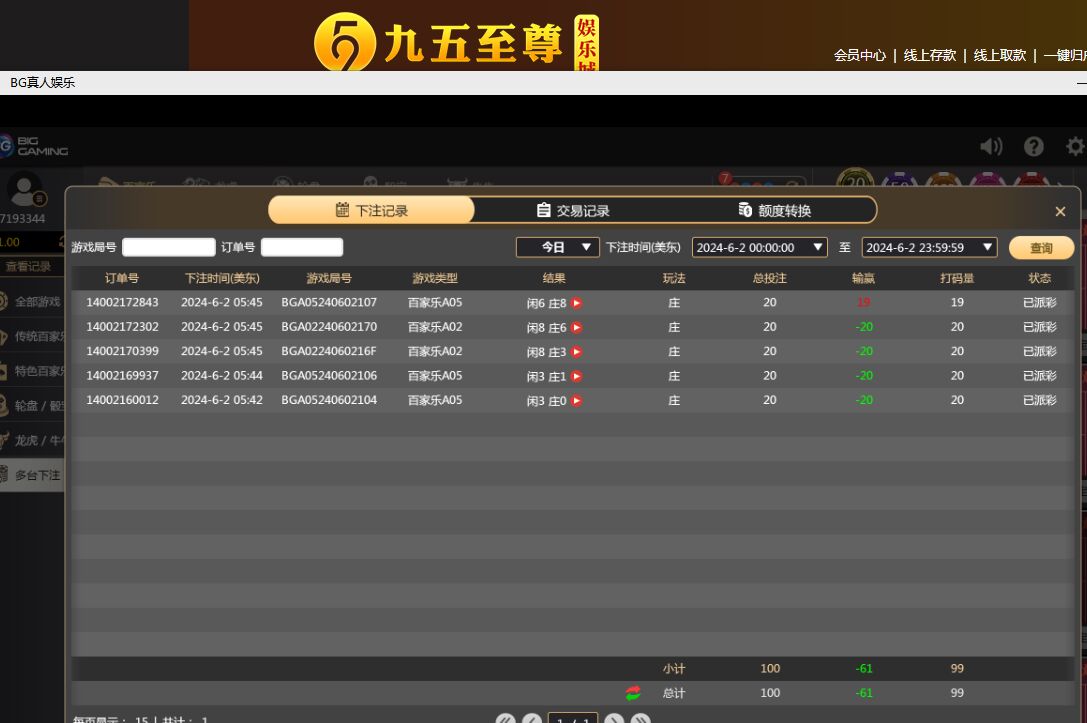Open 会员中心 in the top navigation

point(860,55)
